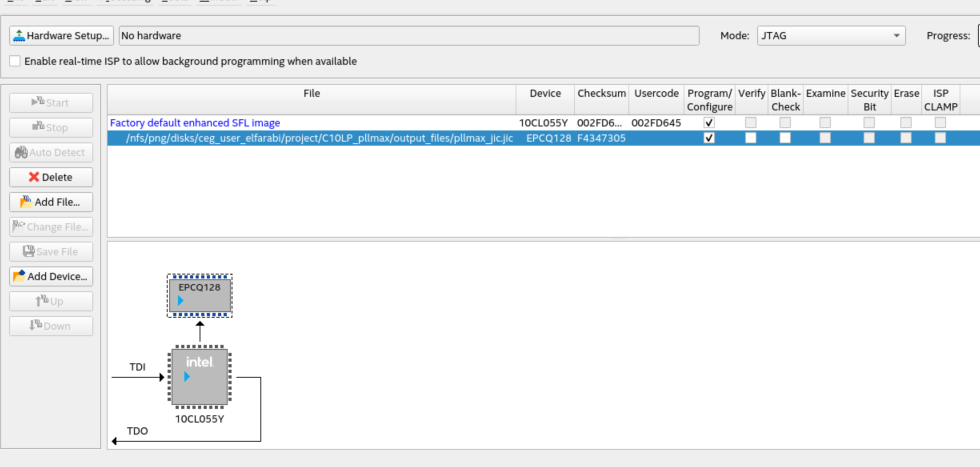The height and width of the screenshot is (467, 980).
Task: Toggle Program/Configure for pllmax_jic.jic file
Action: (709, 138)
